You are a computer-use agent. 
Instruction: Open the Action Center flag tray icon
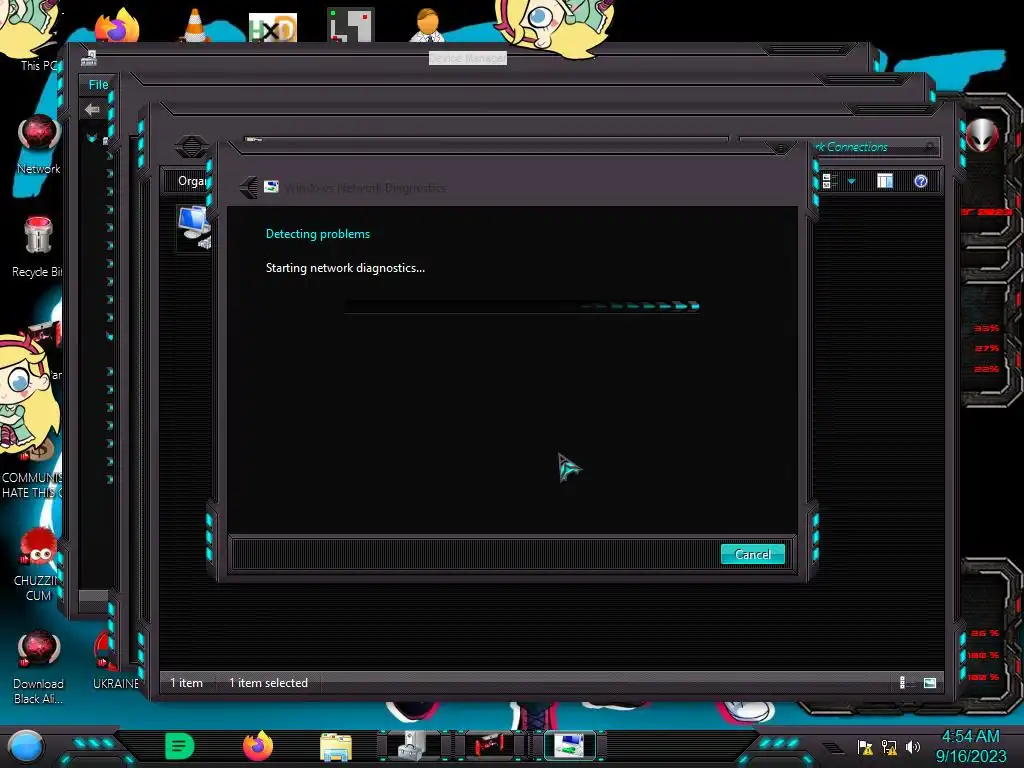865,747
